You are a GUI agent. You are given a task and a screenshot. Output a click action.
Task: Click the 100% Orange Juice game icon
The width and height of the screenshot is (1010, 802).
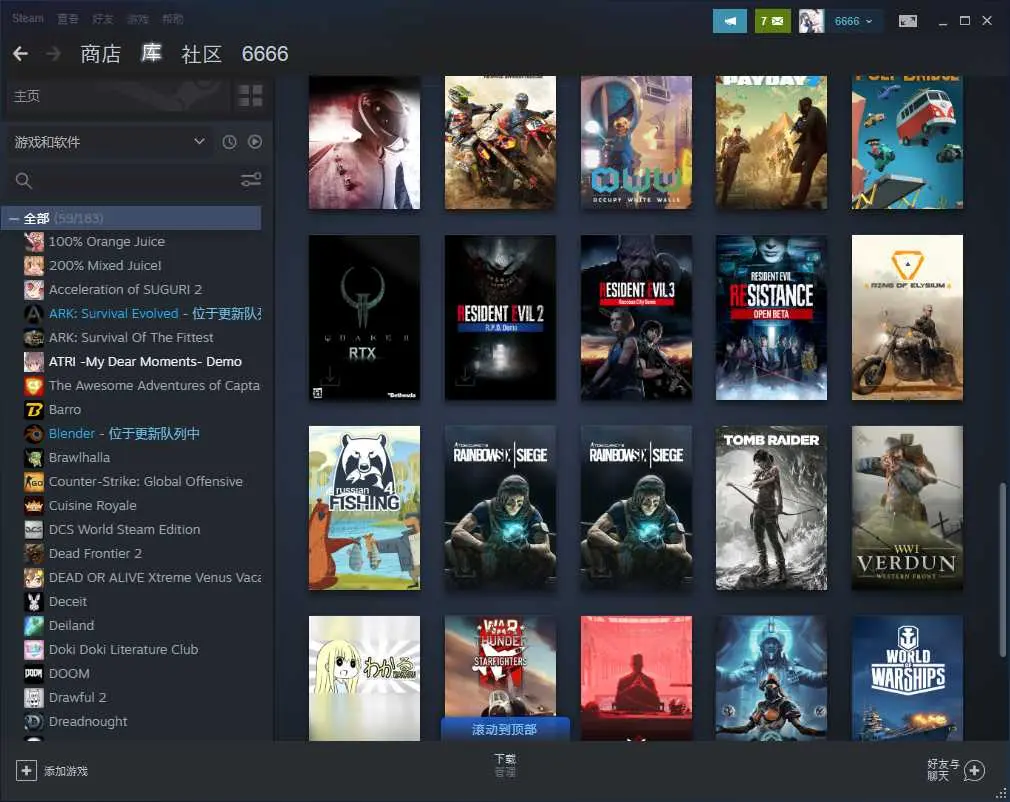point(33,242)
